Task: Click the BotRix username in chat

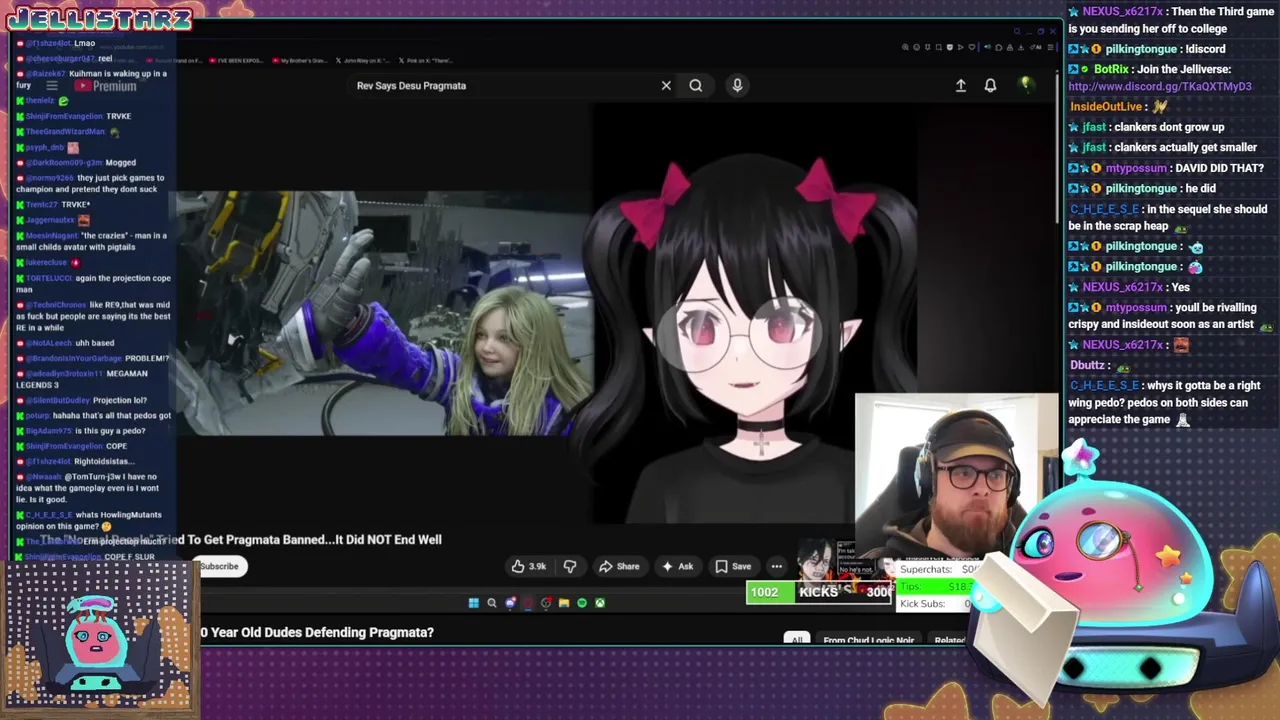Action: 1111,69
